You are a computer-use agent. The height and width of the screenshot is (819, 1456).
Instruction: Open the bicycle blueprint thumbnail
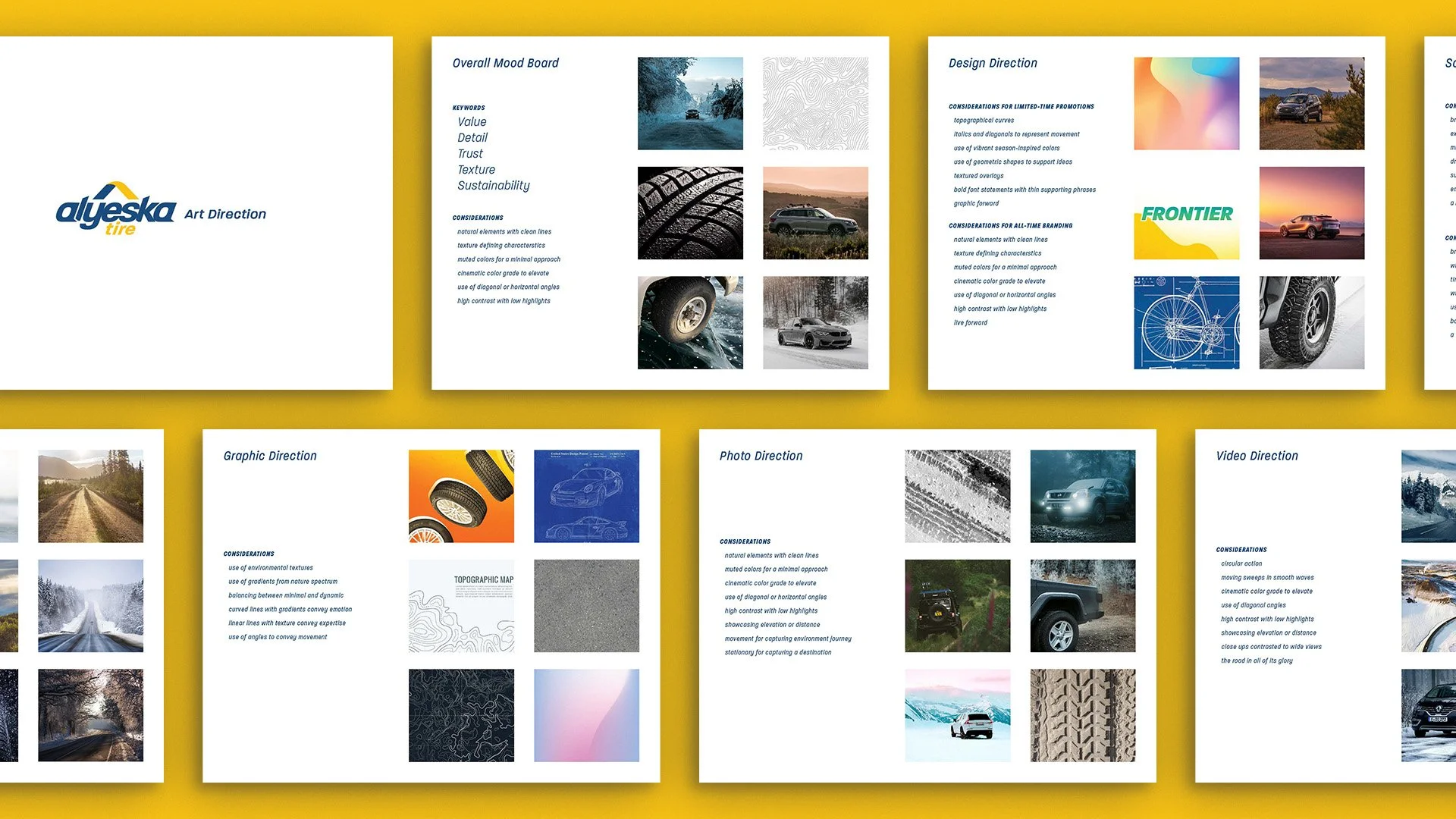pos(1187,322)
